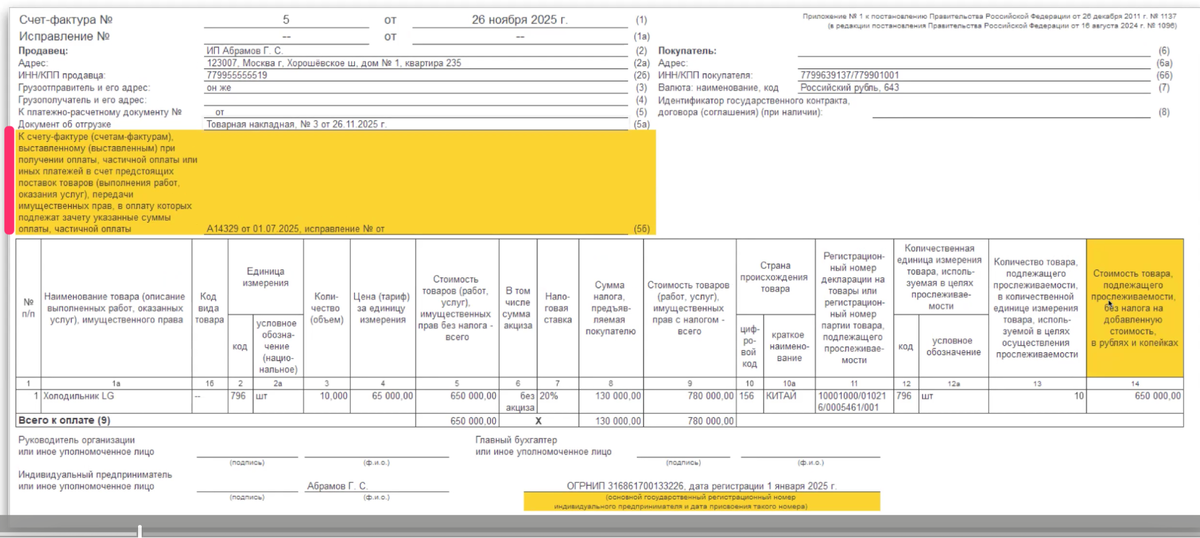
Task: Click the "Регистрационный номер декларации" column header
Action: pos(853,308)
